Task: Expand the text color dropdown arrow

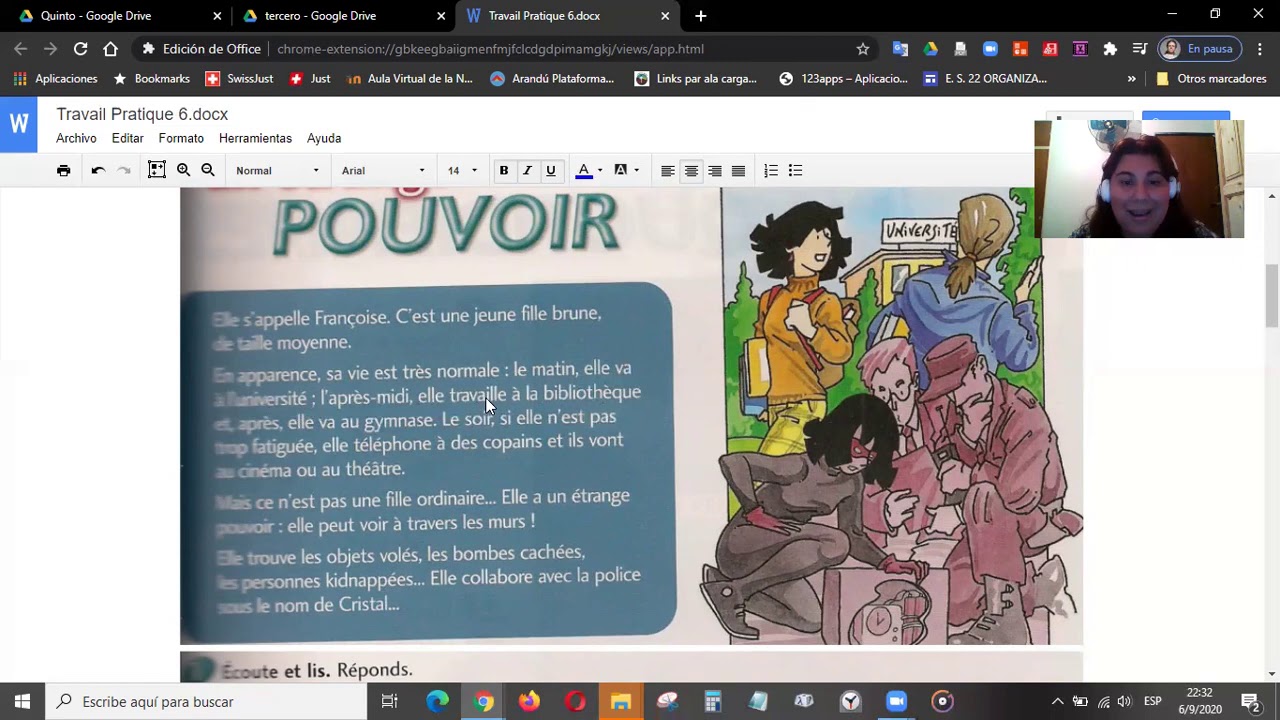Action: (599, 171)
